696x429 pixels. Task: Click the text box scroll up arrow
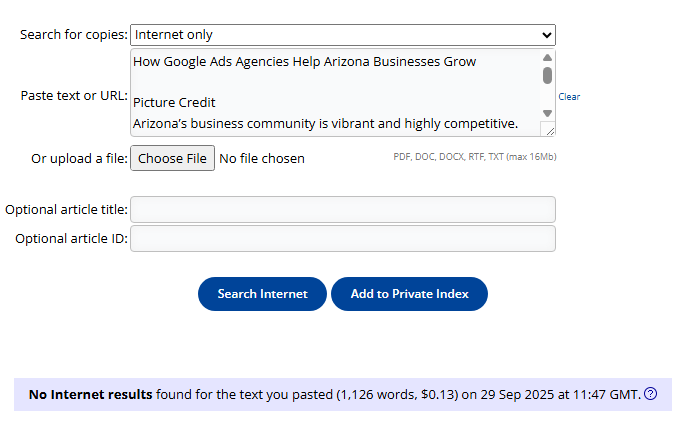pos(547,58)
